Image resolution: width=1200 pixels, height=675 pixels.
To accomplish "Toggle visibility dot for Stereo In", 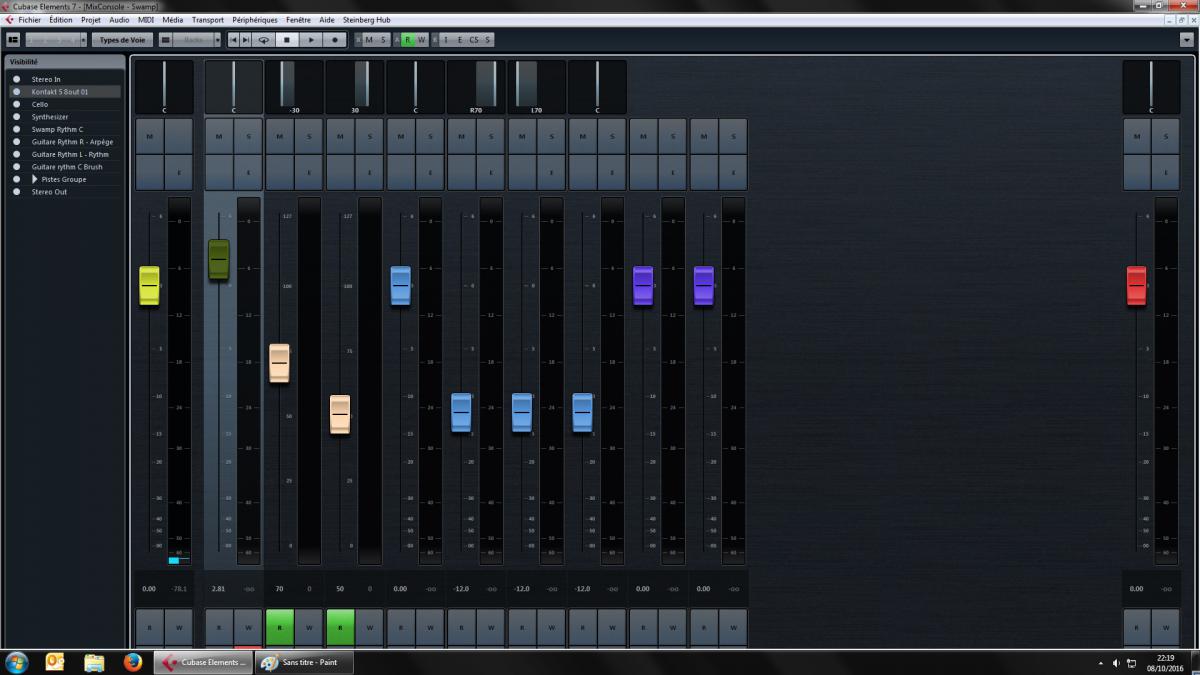I will click(17, 79).
